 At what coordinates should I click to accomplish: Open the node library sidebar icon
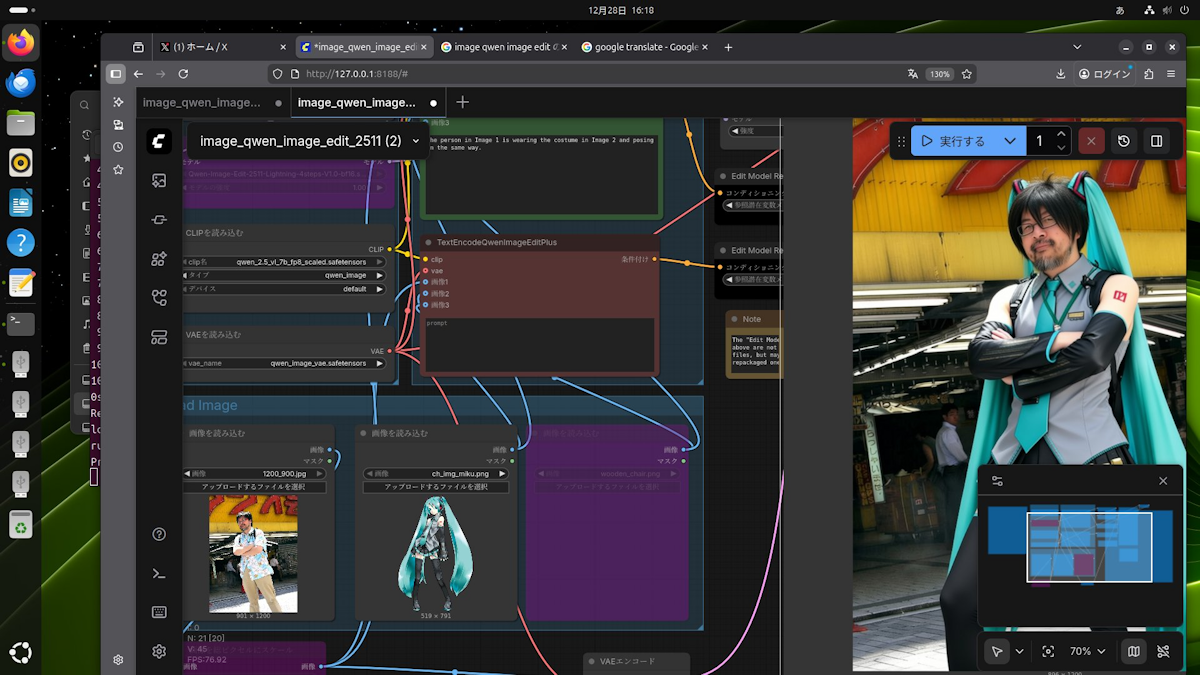[x=159, y=220]
